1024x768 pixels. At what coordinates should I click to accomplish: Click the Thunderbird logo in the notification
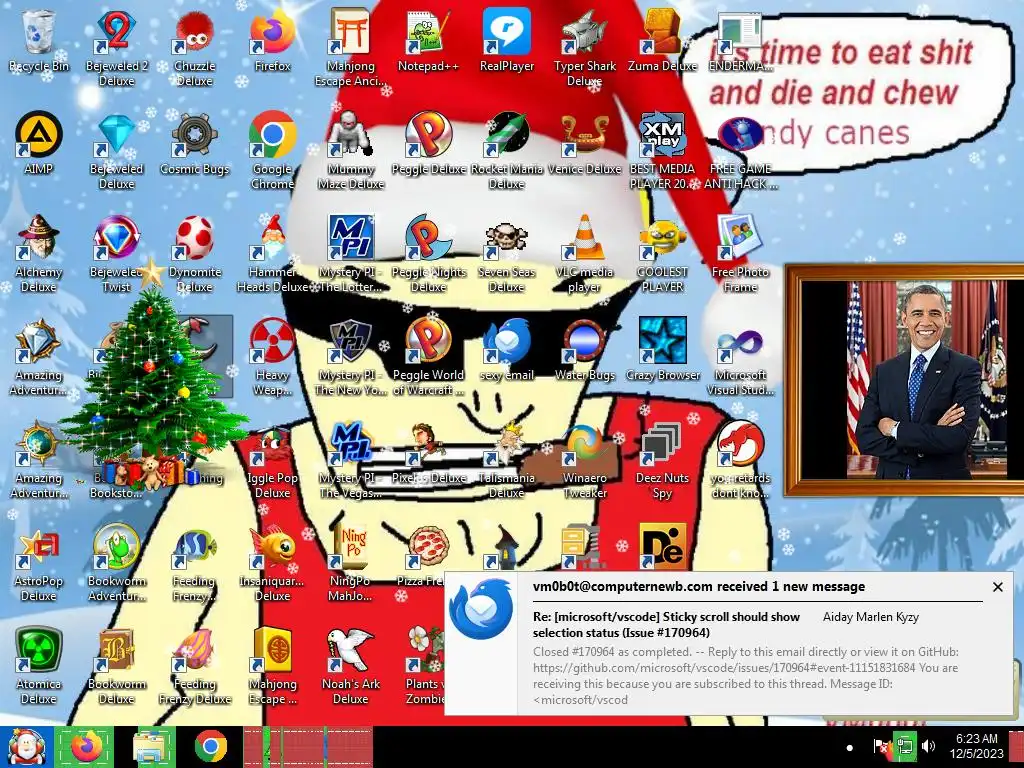(481, 609)
